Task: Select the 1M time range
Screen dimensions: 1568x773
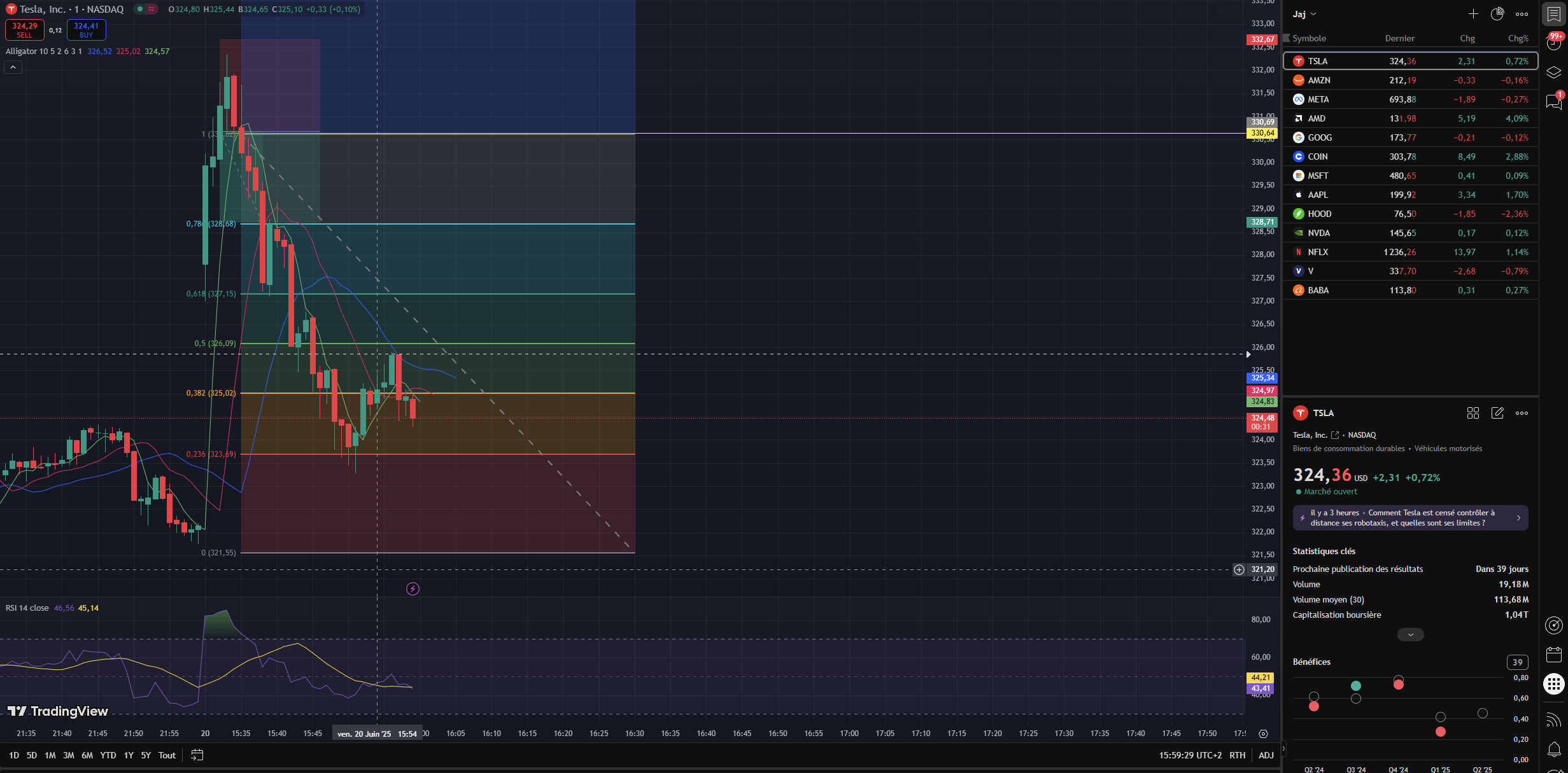Action: click(x=50, y=755)
